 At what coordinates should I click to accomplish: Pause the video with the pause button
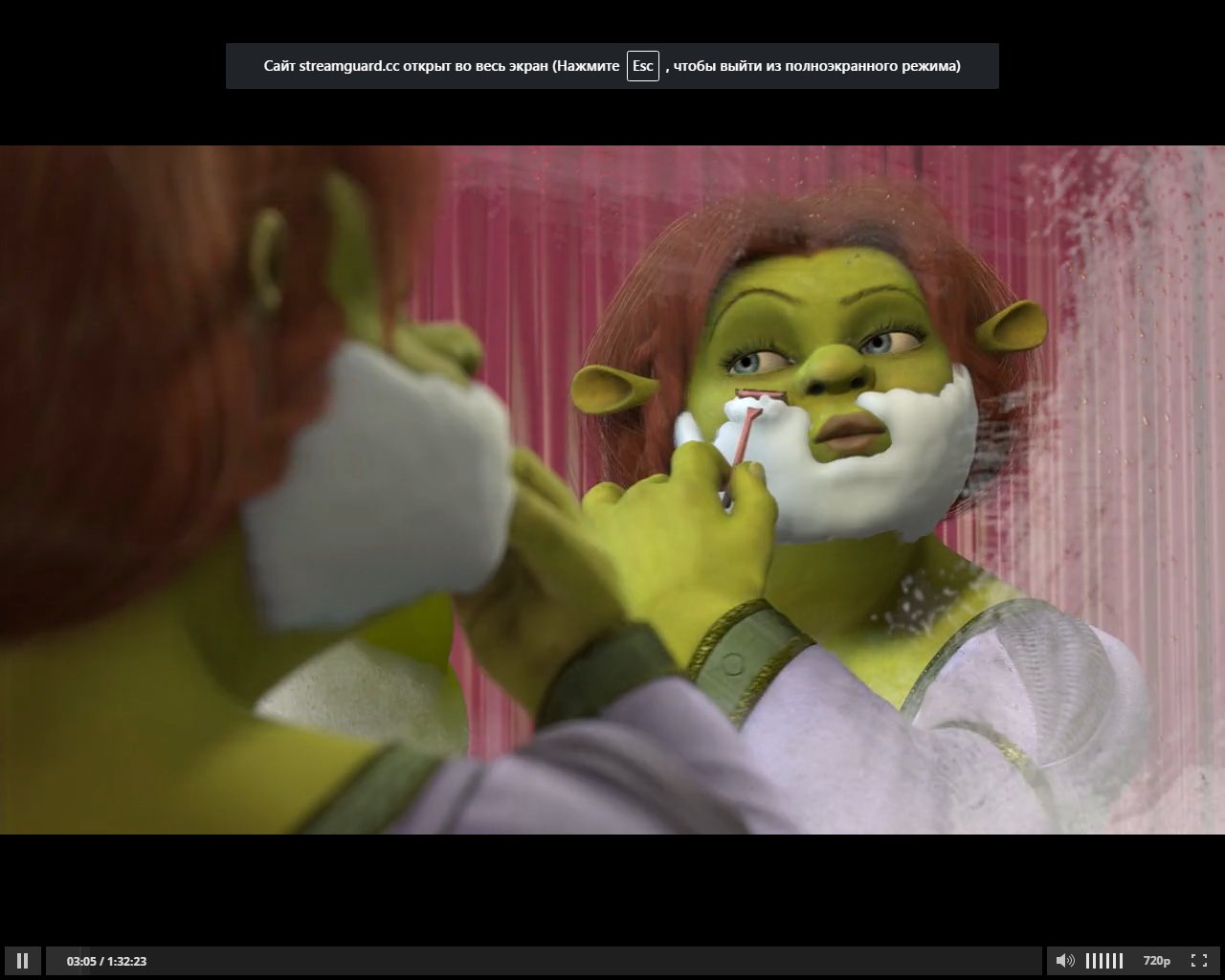[22, 961]
